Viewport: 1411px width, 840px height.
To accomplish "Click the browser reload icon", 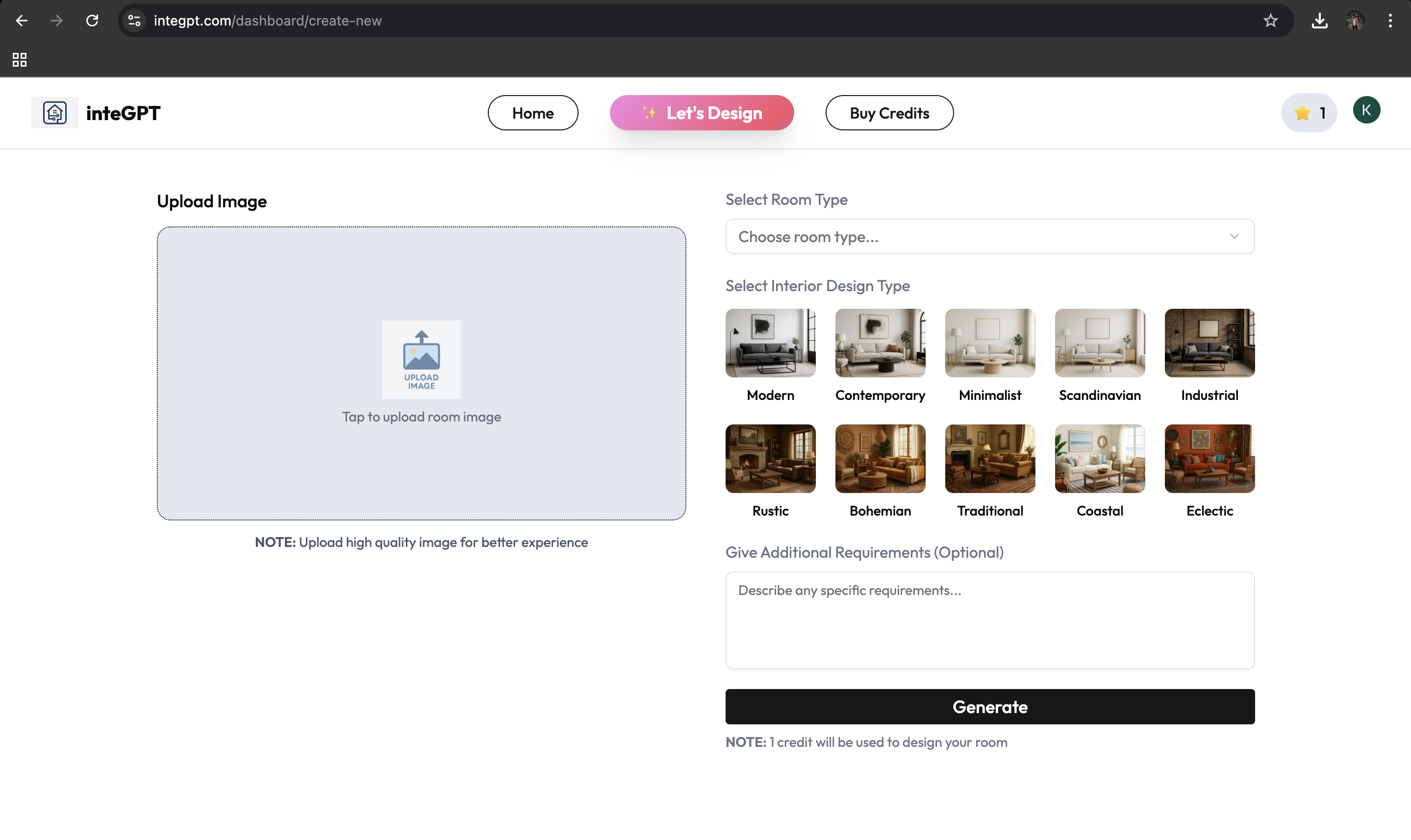I will tap(92, 21).
